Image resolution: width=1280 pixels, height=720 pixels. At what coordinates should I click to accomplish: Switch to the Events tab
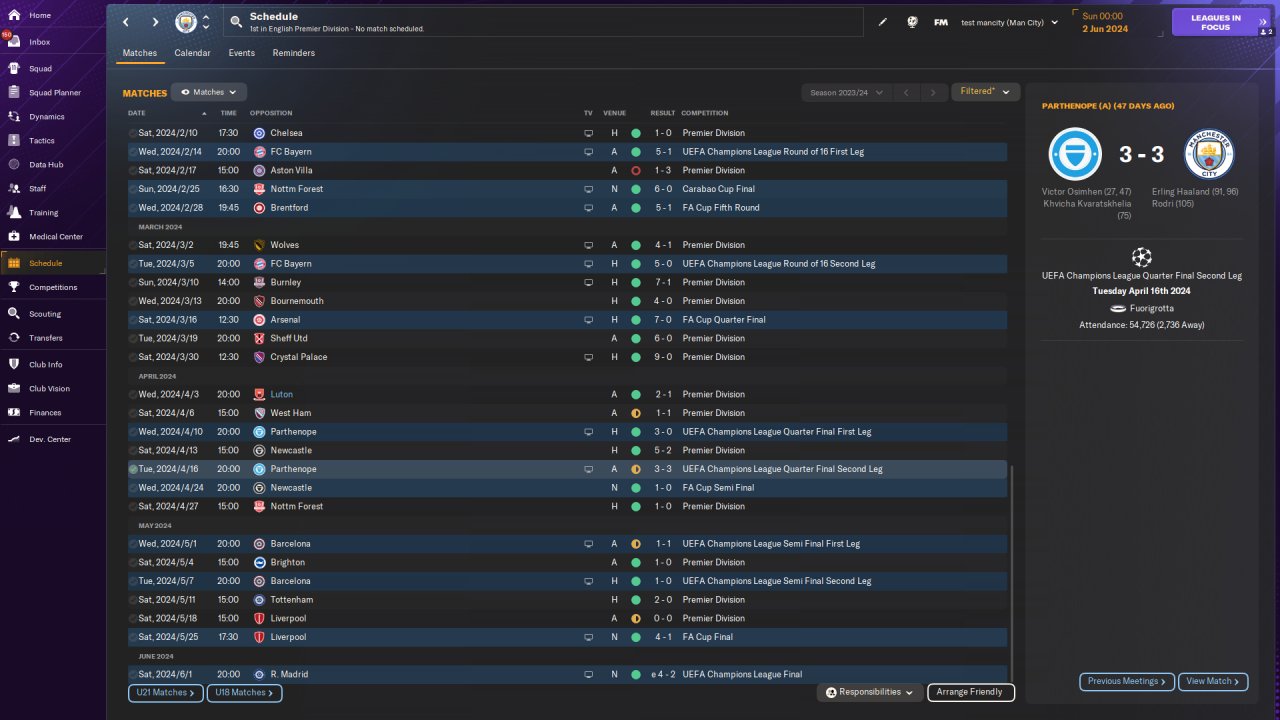pyautogui.click(x=241, y=53)
